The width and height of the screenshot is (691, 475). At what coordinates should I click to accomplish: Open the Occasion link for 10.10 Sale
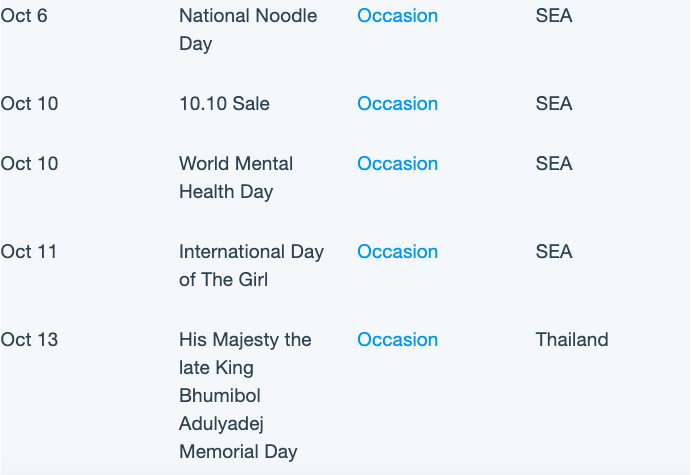point(397,104)
